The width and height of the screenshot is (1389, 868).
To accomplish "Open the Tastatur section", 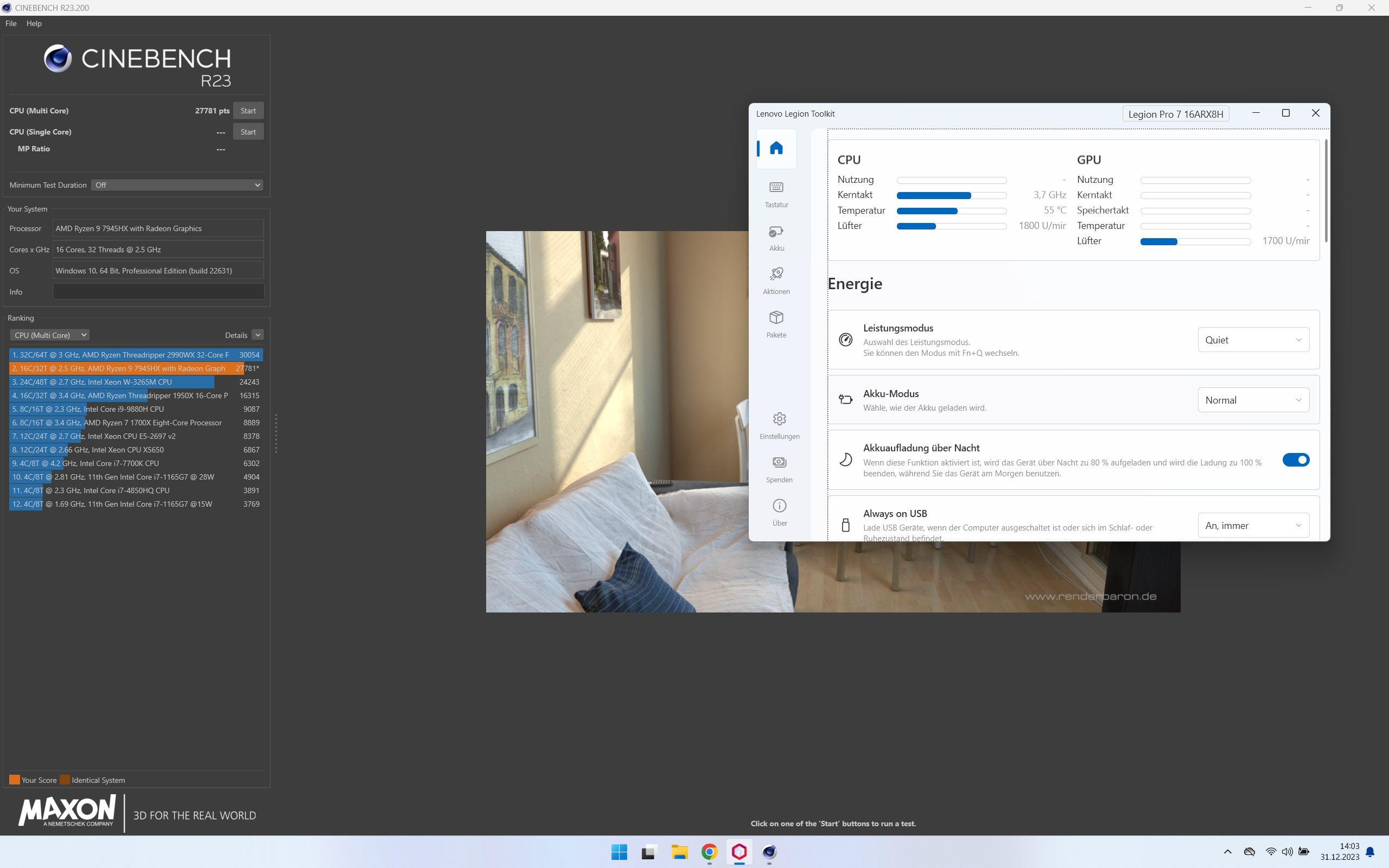I will (x=776, y=195).
